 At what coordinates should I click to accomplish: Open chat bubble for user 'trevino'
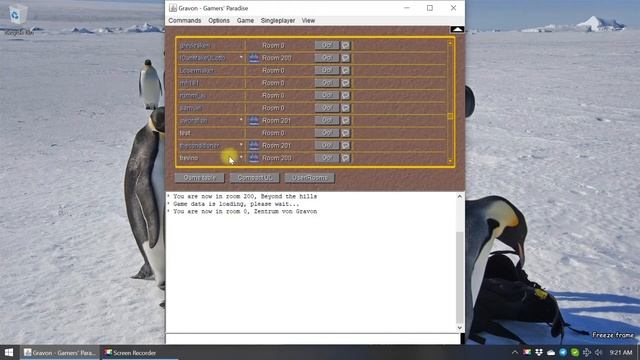point(346,158)
